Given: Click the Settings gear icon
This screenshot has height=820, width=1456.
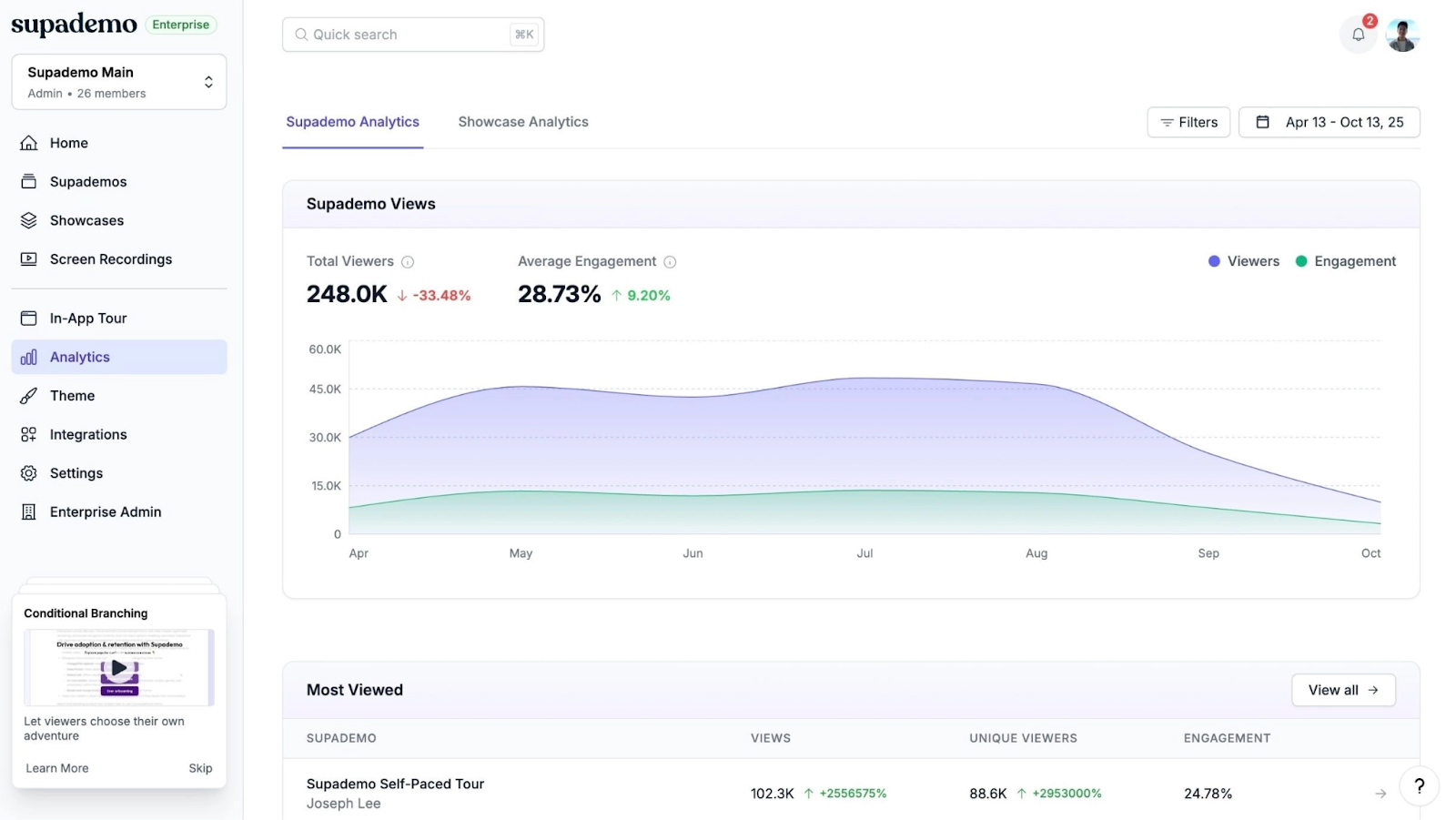Looking at the screenshot, I should point(29,473).
